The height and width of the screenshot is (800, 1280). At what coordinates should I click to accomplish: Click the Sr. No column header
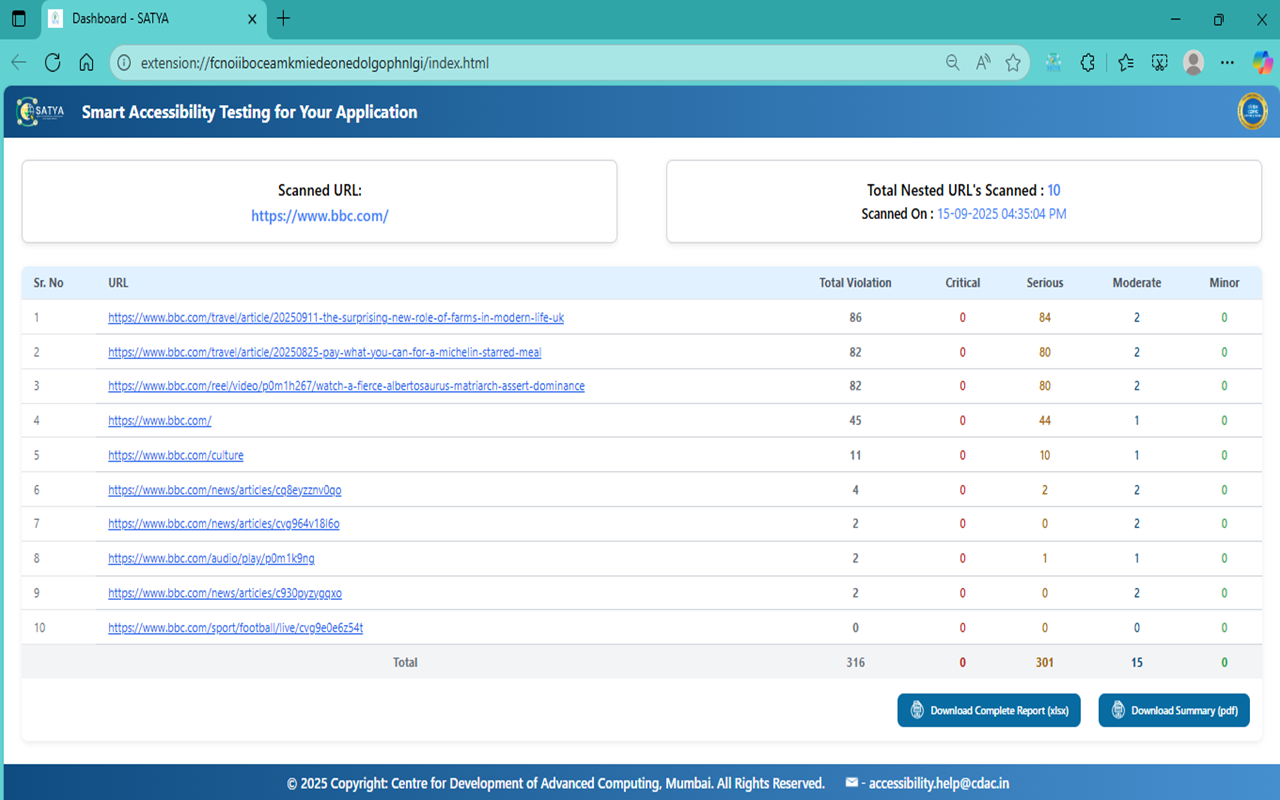point(49,283)
